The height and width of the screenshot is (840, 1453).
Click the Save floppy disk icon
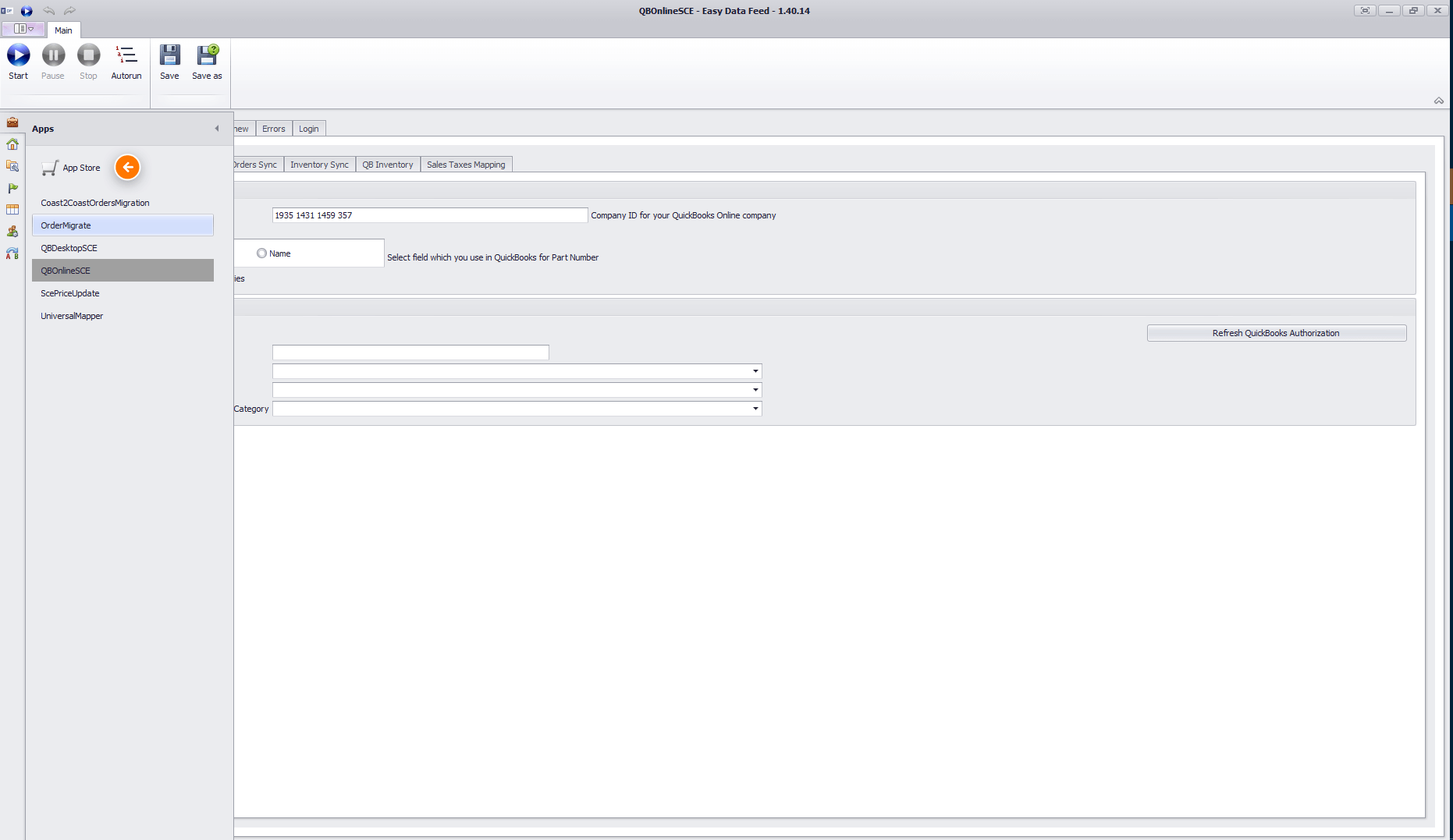click(169, 55)
